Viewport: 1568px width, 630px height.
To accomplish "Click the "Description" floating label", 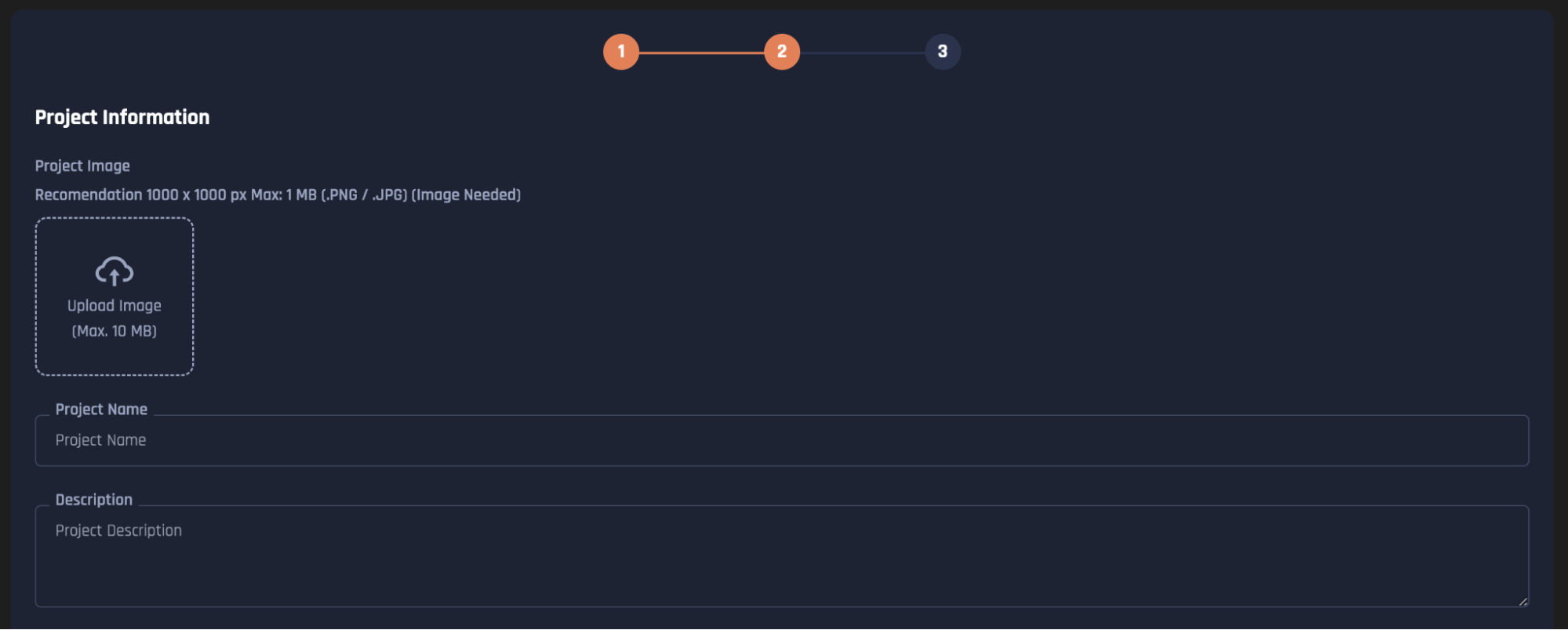I will click(x=94, y=500).
